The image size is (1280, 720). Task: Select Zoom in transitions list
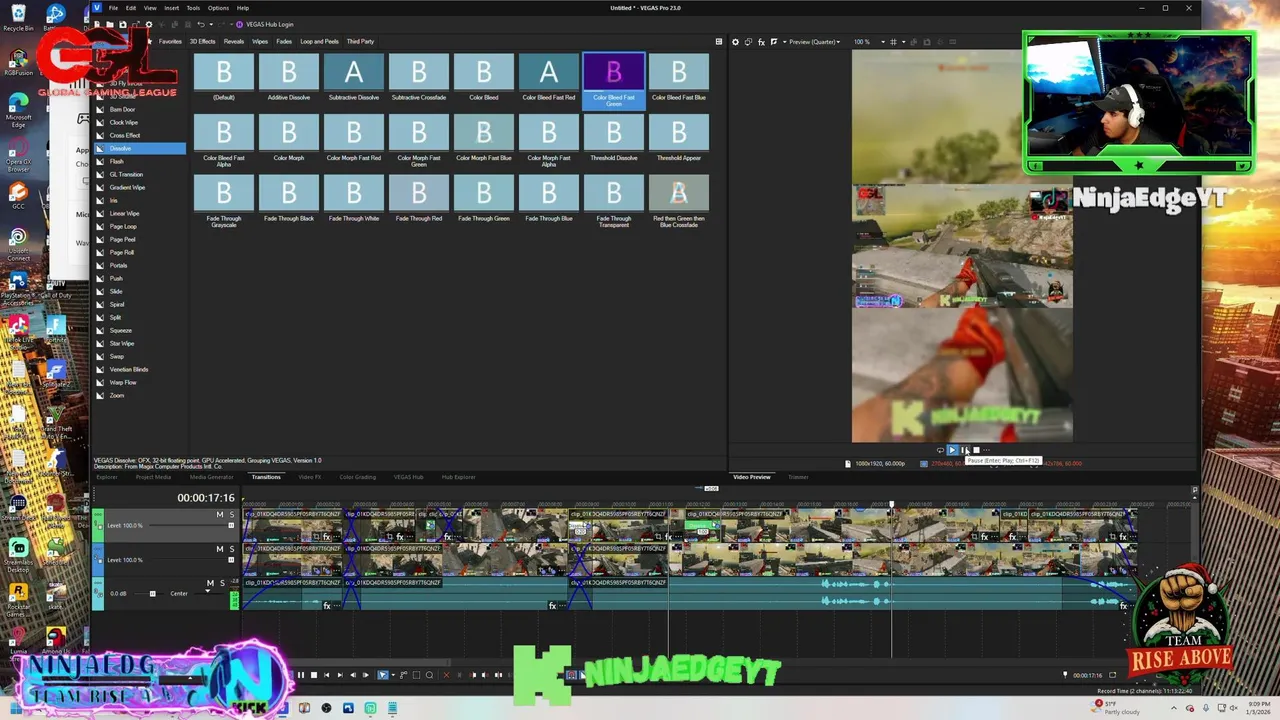point(116,395)
